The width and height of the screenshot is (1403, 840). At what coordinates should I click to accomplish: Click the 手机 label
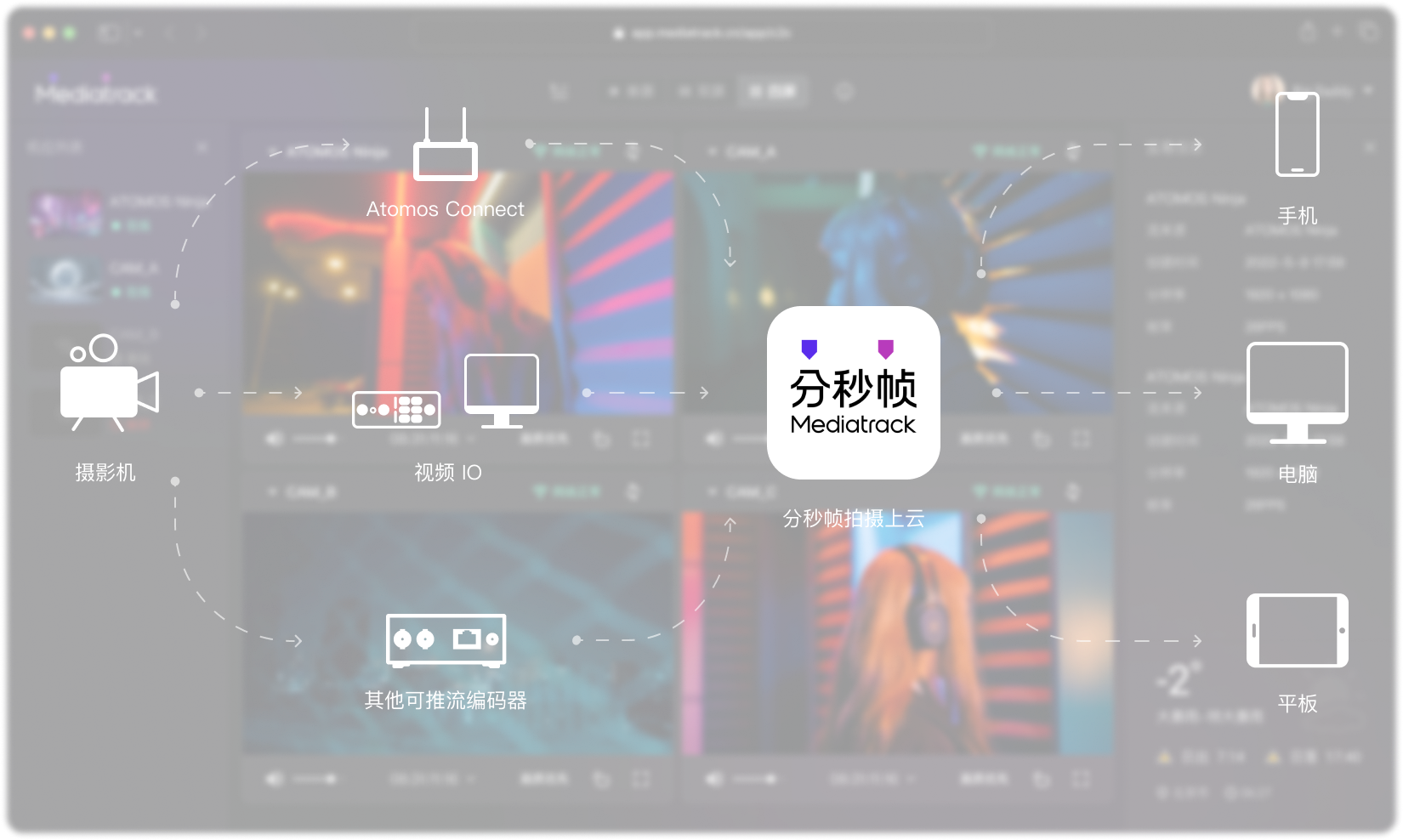click(x=1298, y=216)
